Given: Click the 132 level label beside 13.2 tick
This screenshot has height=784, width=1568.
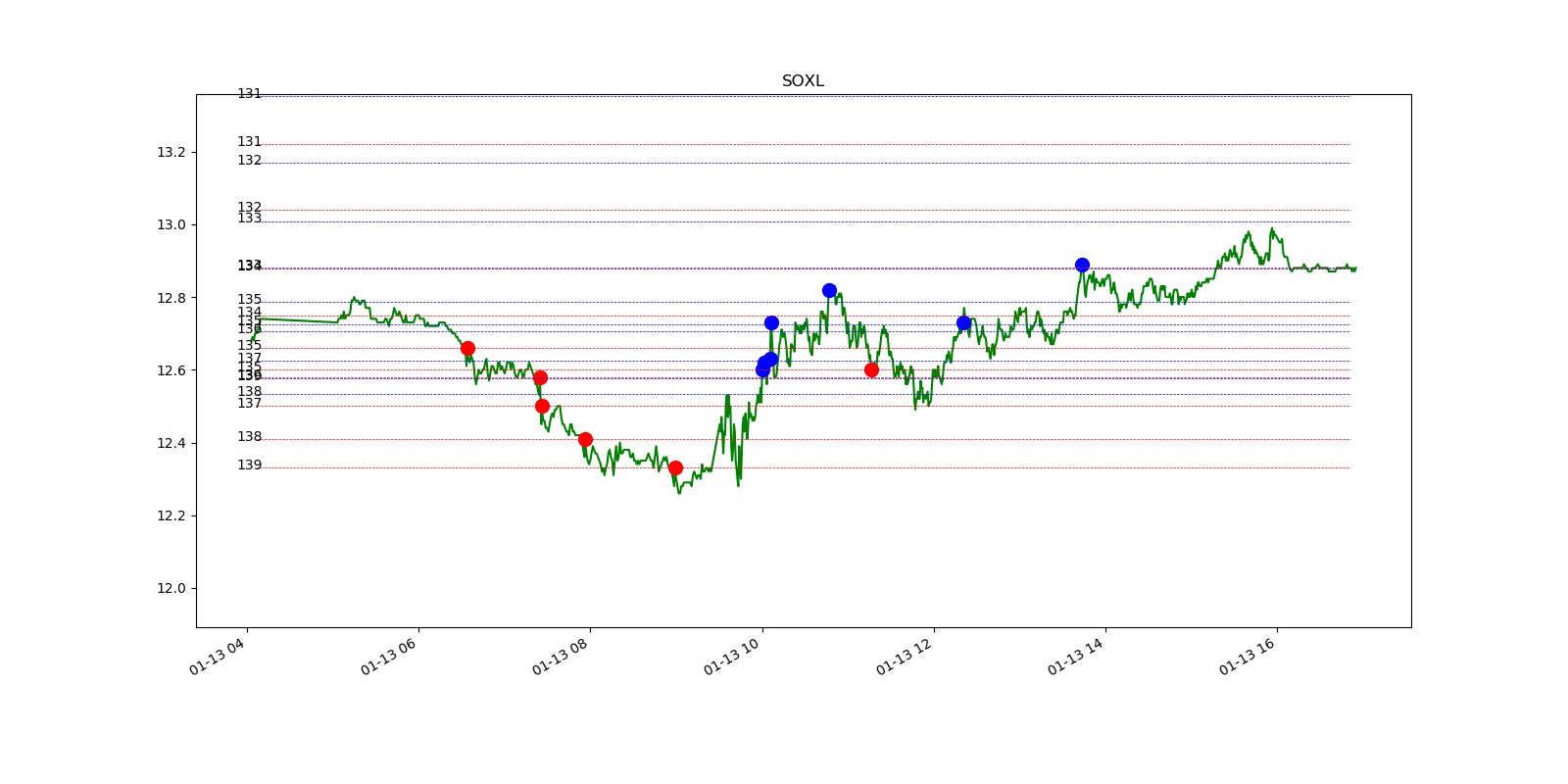Looking at the screenshot, I should [250, 161].
